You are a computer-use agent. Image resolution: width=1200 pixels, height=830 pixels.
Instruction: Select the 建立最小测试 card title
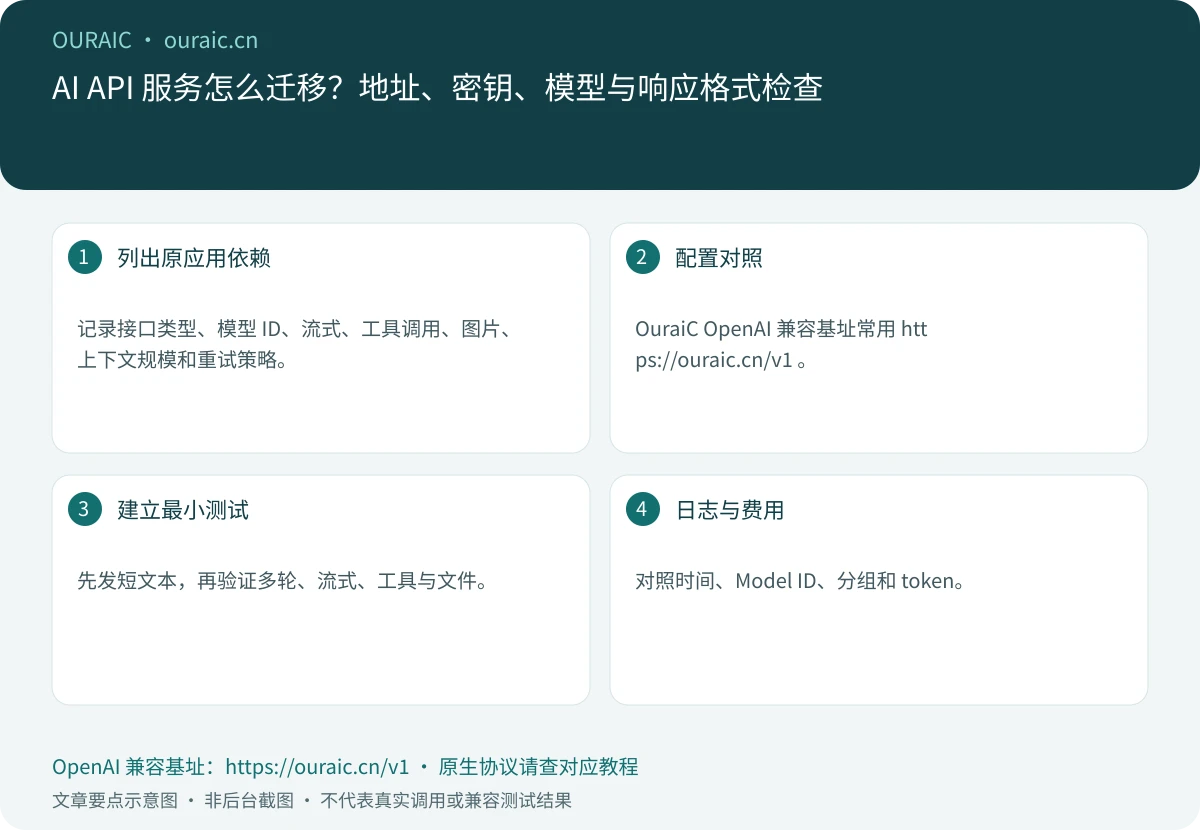[x=183, y=510]
